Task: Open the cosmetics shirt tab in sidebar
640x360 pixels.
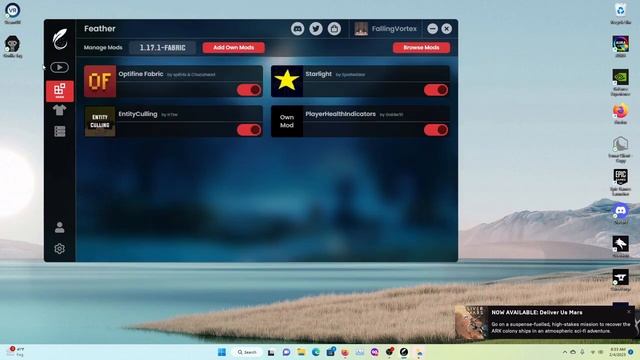Action: pyautogui.click(x=60, y=110)
